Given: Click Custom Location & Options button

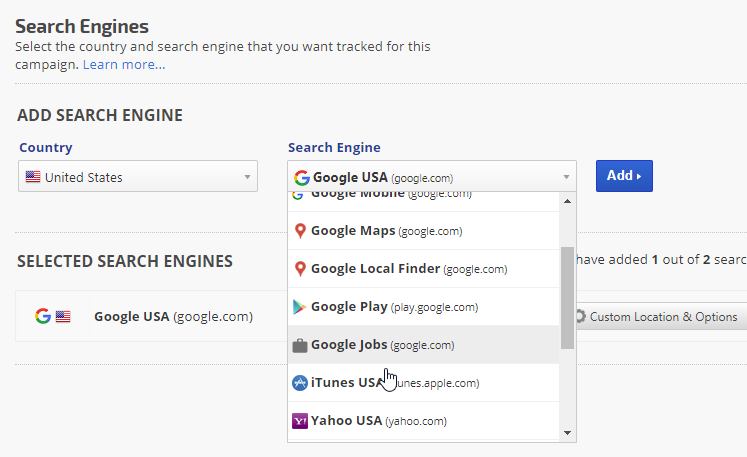Looking at the screenshot, I should [662, 317].
